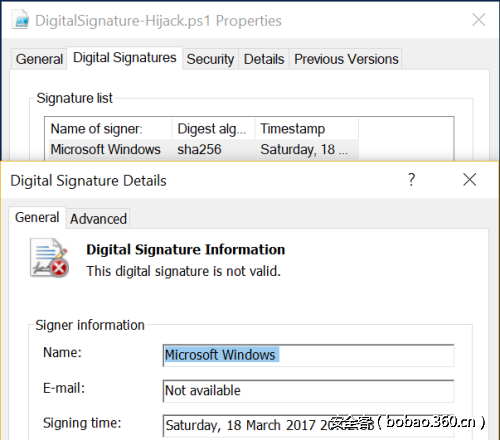Click the Digest alg... column header
This screenshot has width=500, height=440.
[x=213, y=129]
